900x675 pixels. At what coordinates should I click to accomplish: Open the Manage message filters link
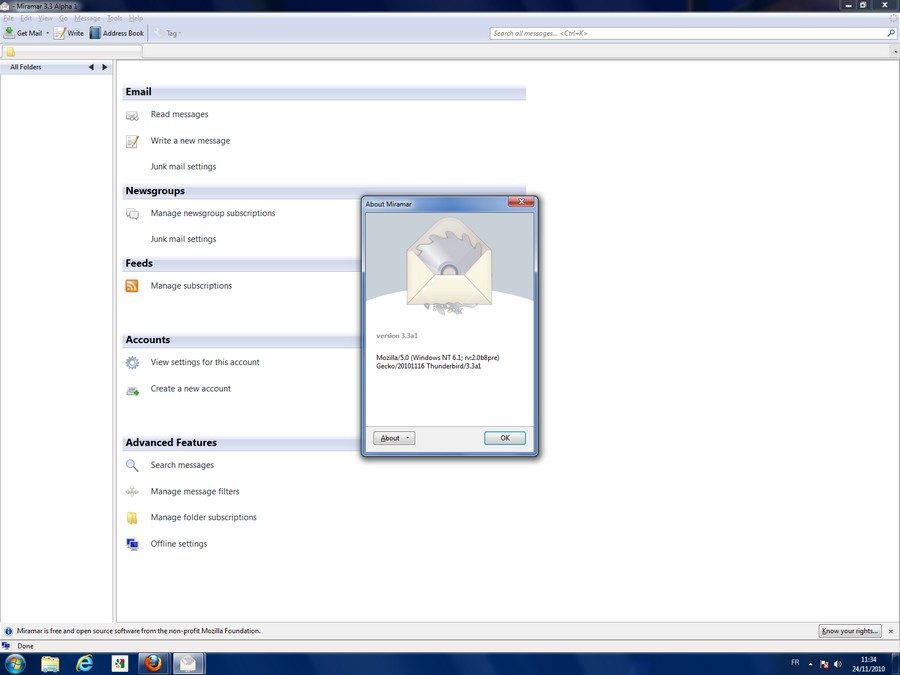[x=195, y=491]
